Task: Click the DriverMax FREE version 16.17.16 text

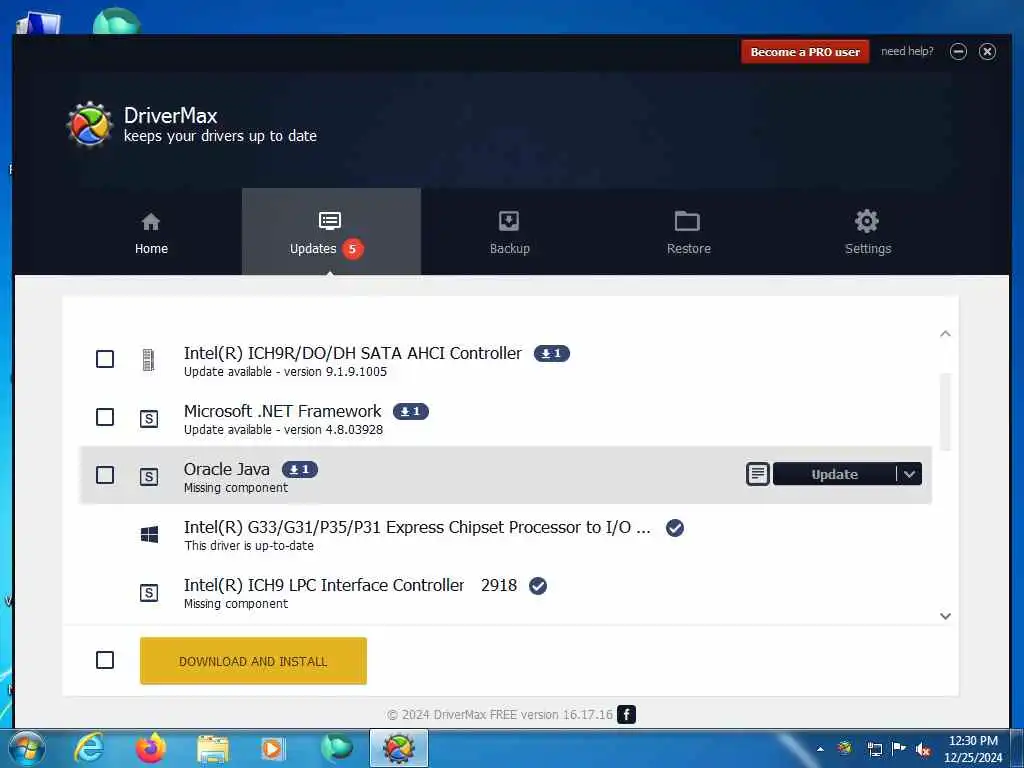Action: pos(500,714)
